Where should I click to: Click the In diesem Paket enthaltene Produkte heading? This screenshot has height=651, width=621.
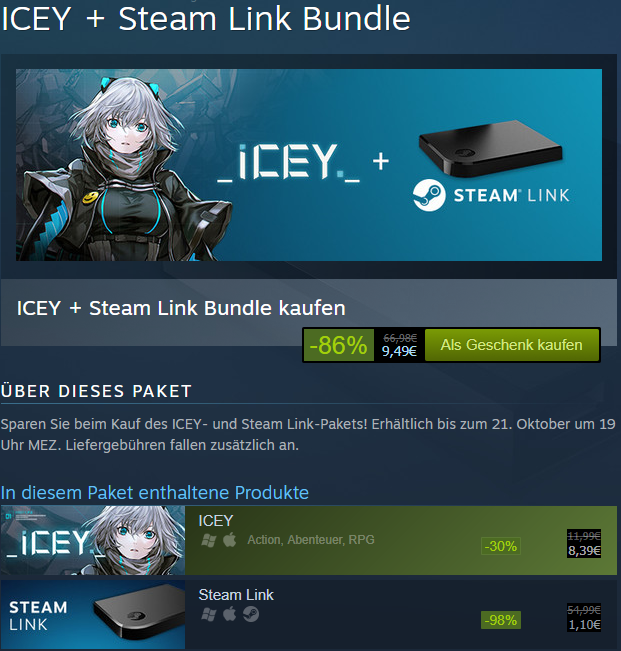pos(155,493)
